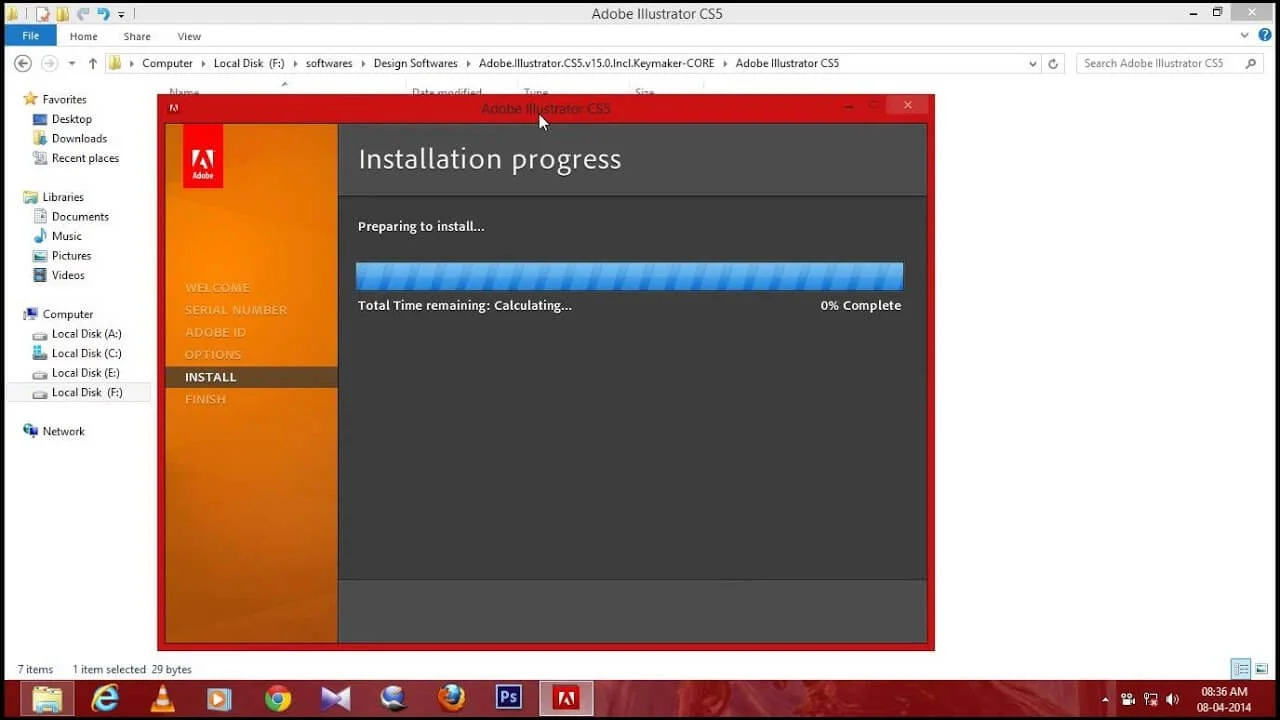Click the '0% Complete' text in installer

860,305
